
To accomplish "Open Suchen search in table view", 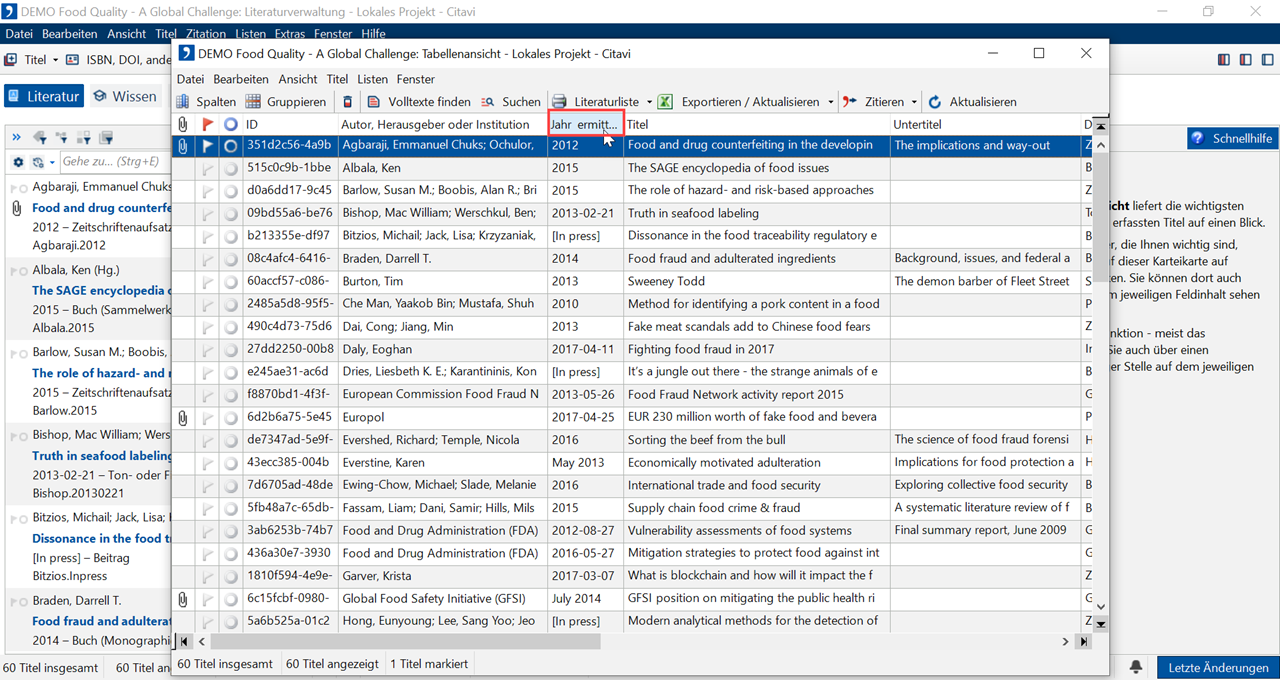I will (x=511, y=102).
